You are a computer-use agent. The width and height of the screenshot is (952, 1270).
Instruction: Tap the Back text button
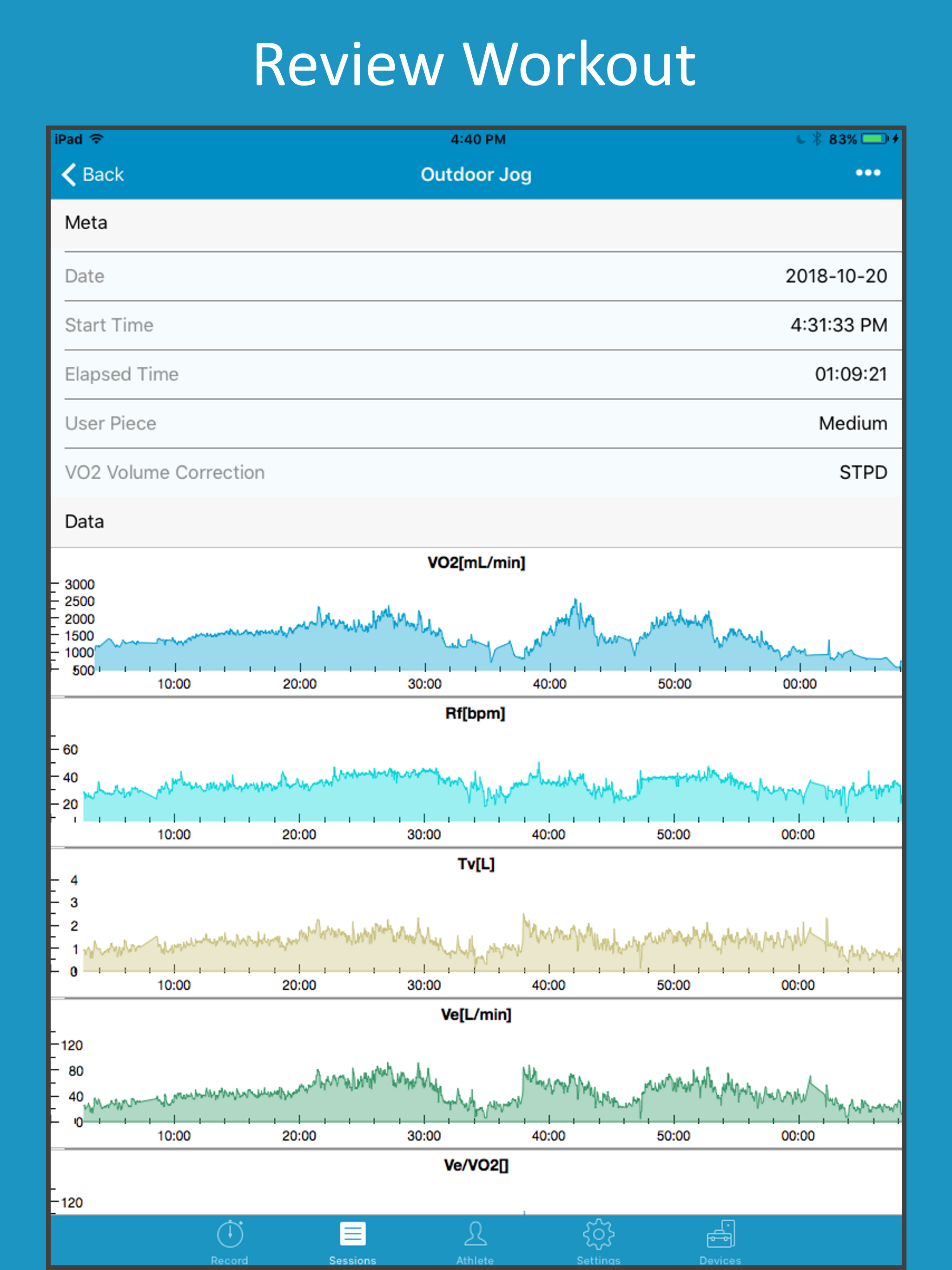(103, 174)
